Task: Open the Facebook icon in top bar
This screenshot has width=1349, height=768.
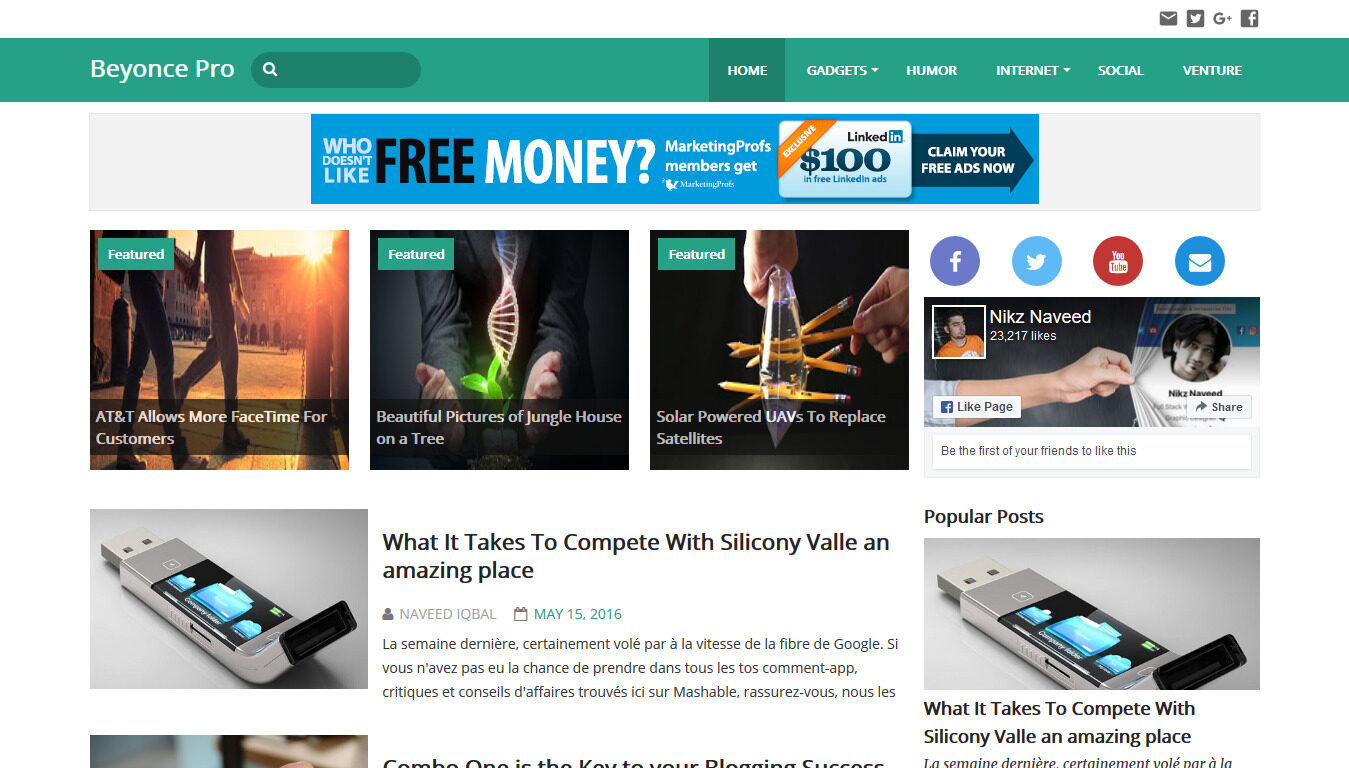Action: tap(1249, 18)
